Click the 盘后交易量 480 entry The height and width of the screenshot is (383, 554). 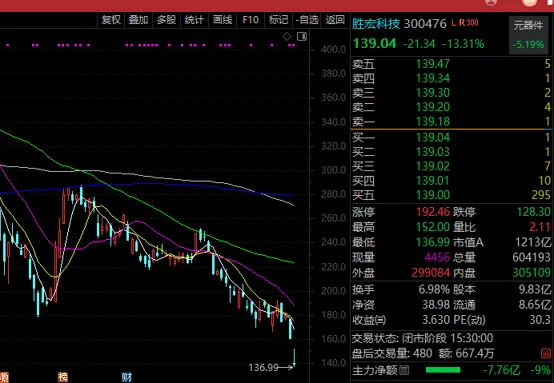[392, 353]
